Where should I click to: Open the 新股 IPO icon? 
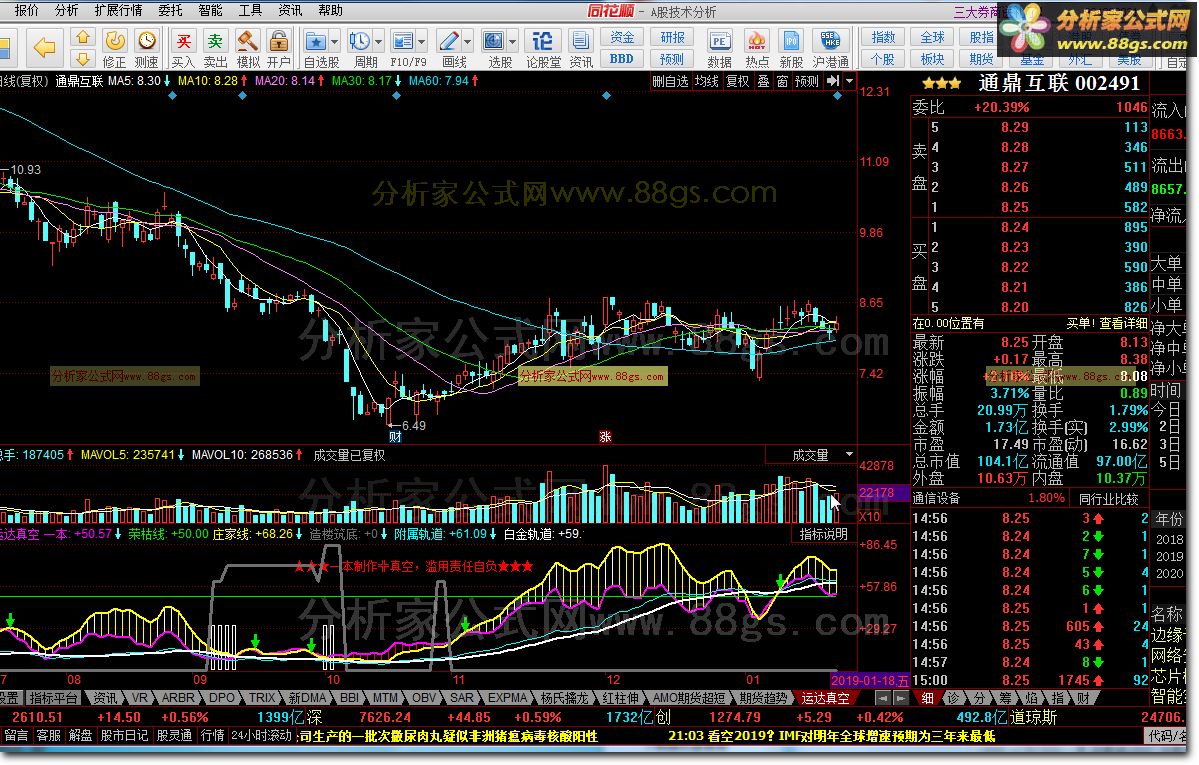click(791, 48)
